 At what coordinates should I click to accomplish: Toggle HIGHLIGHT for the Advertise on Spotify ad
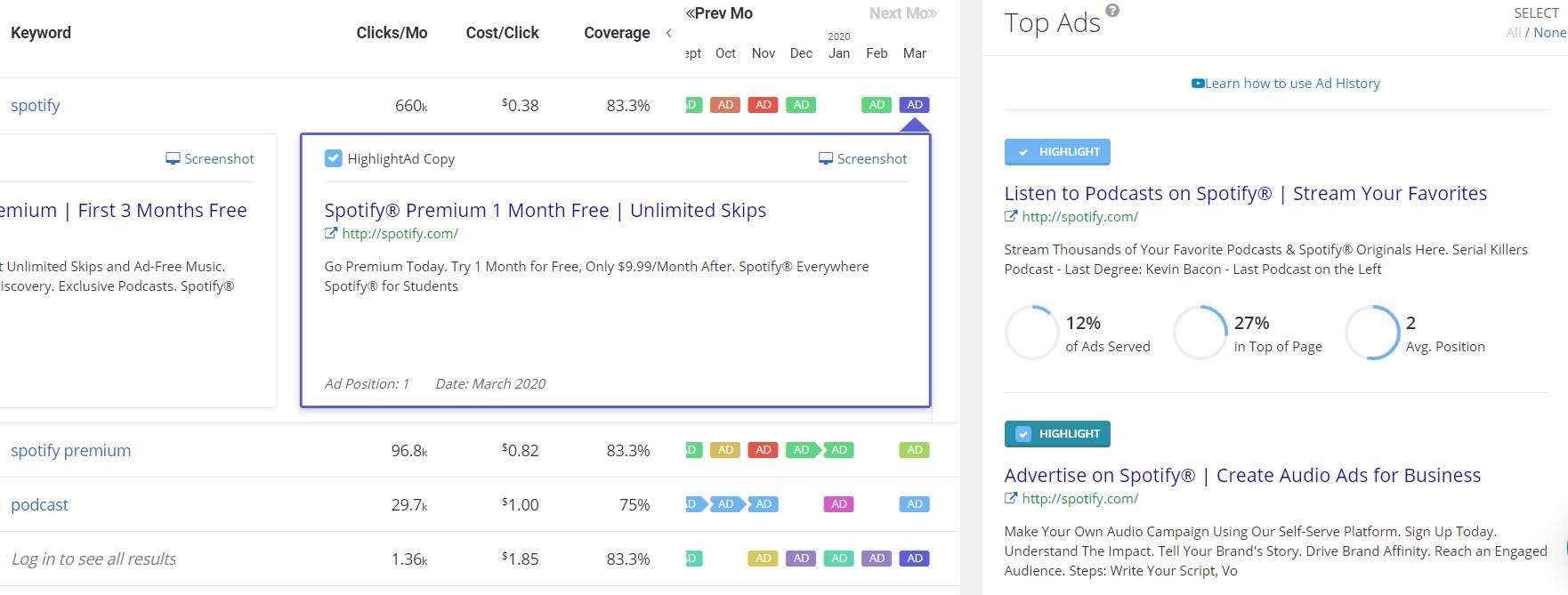click(x=1057, y=434)
